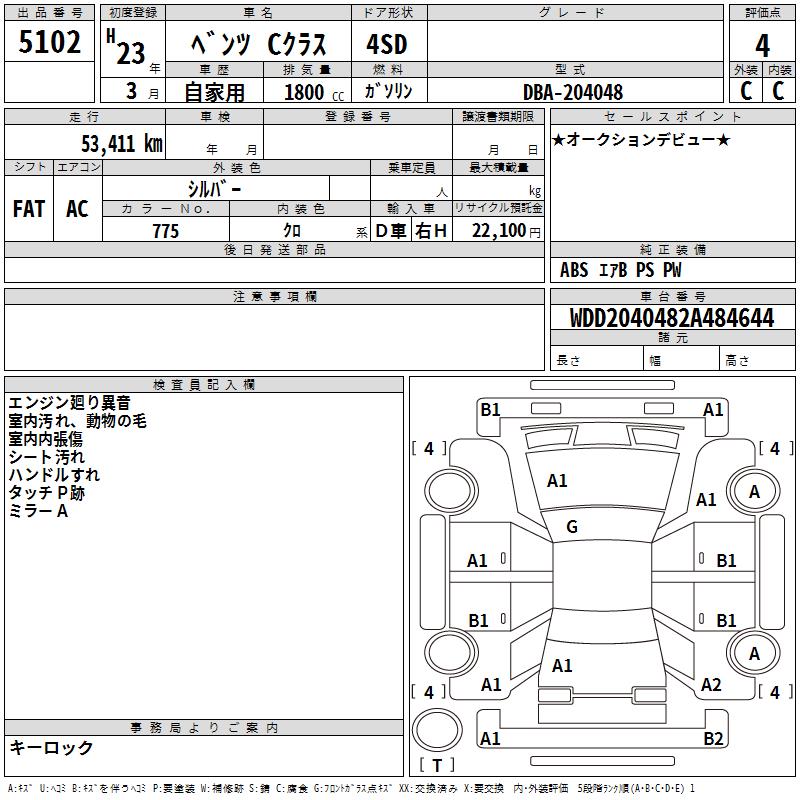Select vehicle history 自家用
The image size is (800, 800).
coord(214,92)
